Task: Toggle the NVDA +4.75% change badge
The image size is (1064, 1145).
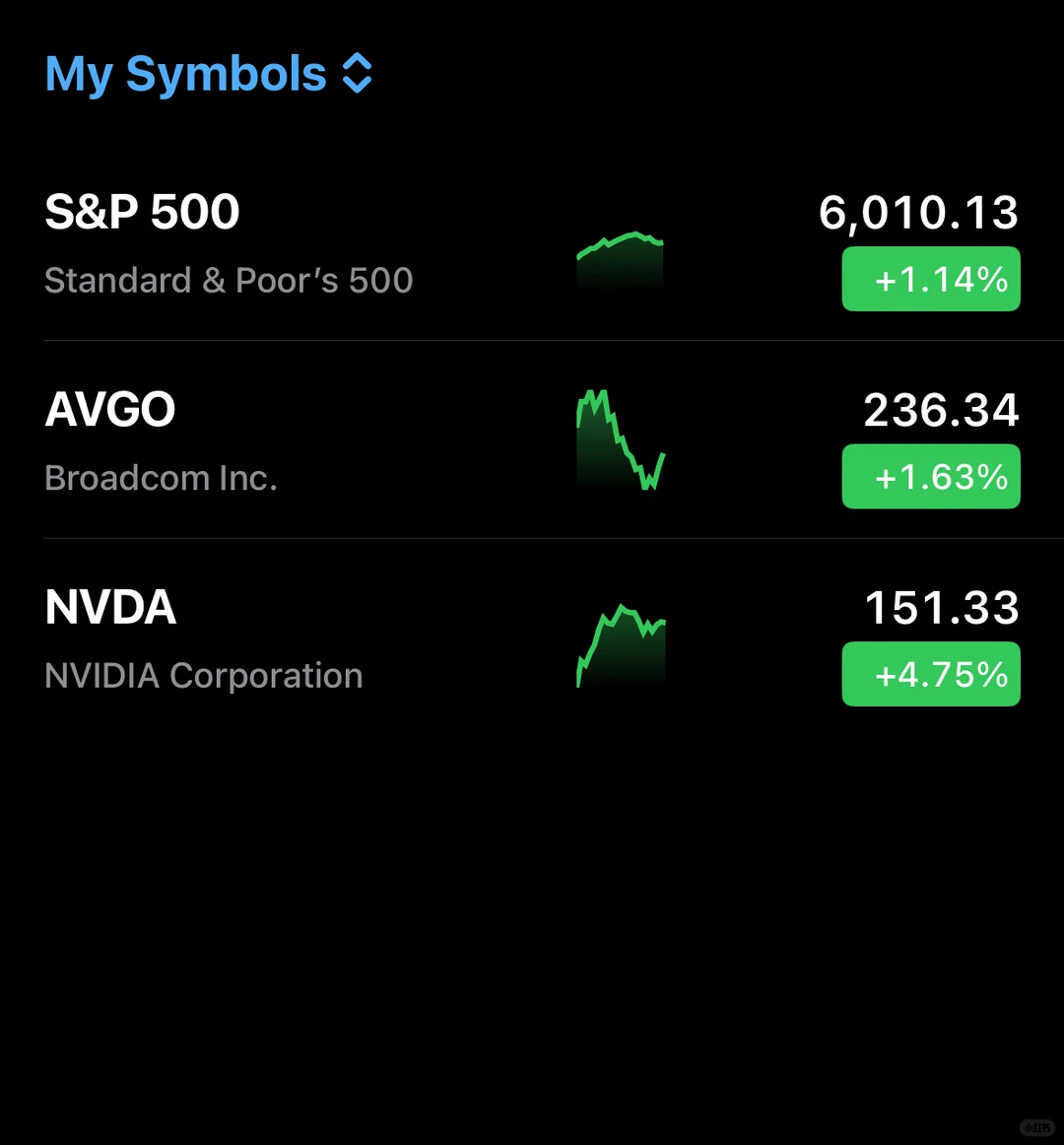Action: pos(931,674)
